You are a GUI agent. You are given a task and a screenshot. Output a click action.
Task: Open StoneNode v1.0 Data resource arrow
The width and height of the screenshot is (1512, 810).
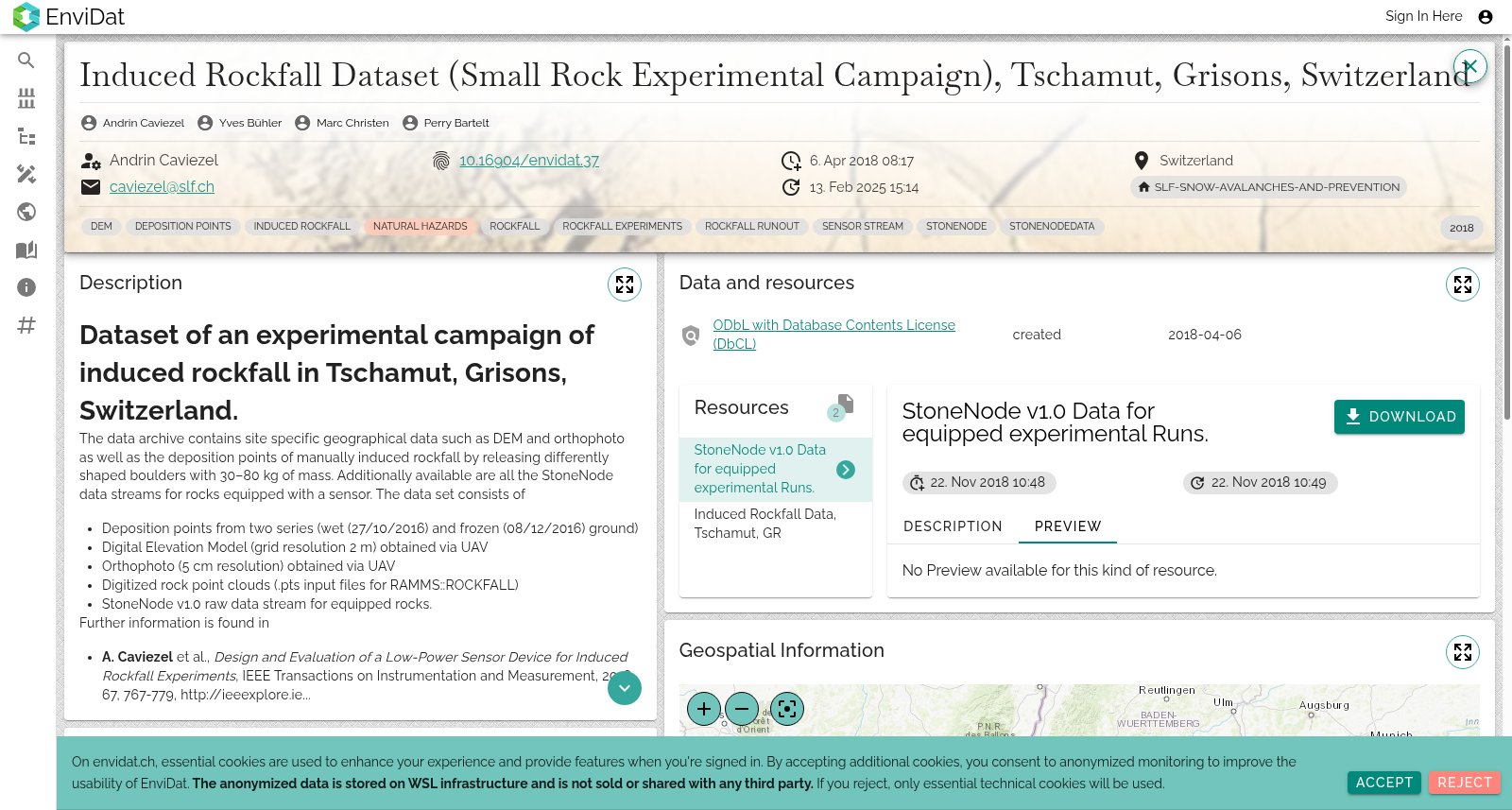[846, 470]
